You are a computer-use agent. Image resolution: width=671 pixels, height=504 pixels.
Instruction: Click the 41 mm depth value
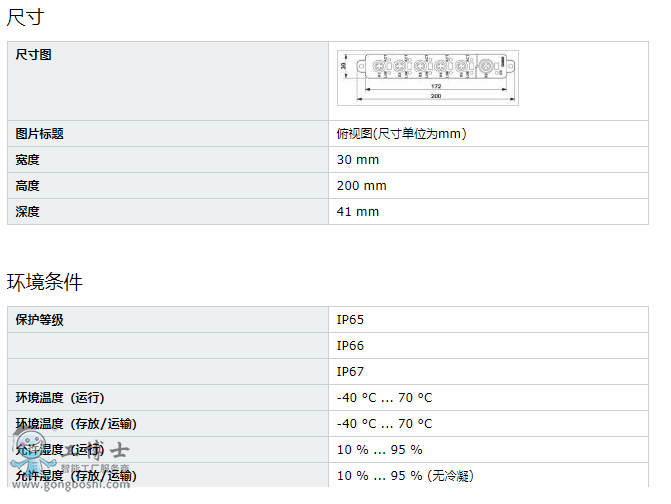[358, 212]
